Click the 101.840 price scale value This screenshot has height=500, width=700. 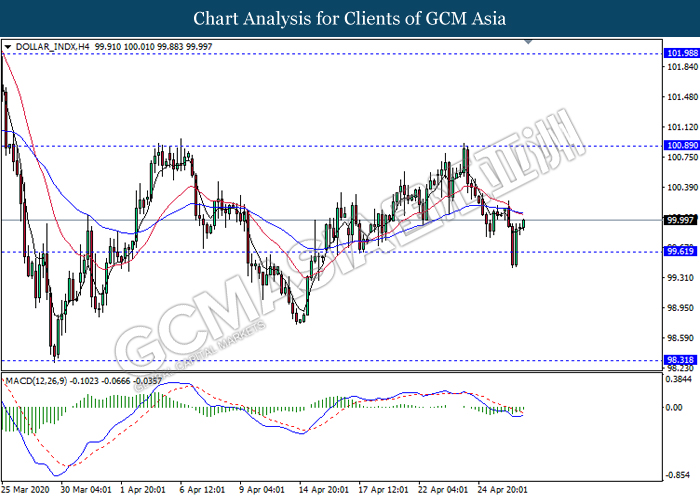[682, 67]
